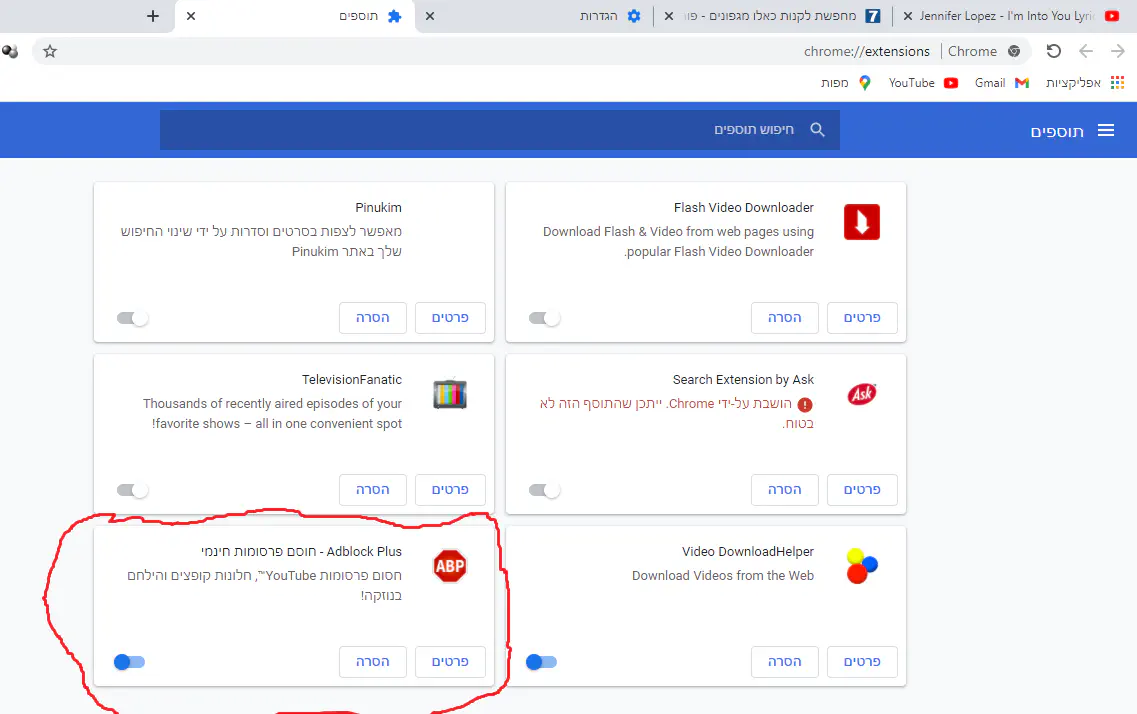Click the extensions search field
This screenshot has width=1137, height=714.
(x=500, y=130)
